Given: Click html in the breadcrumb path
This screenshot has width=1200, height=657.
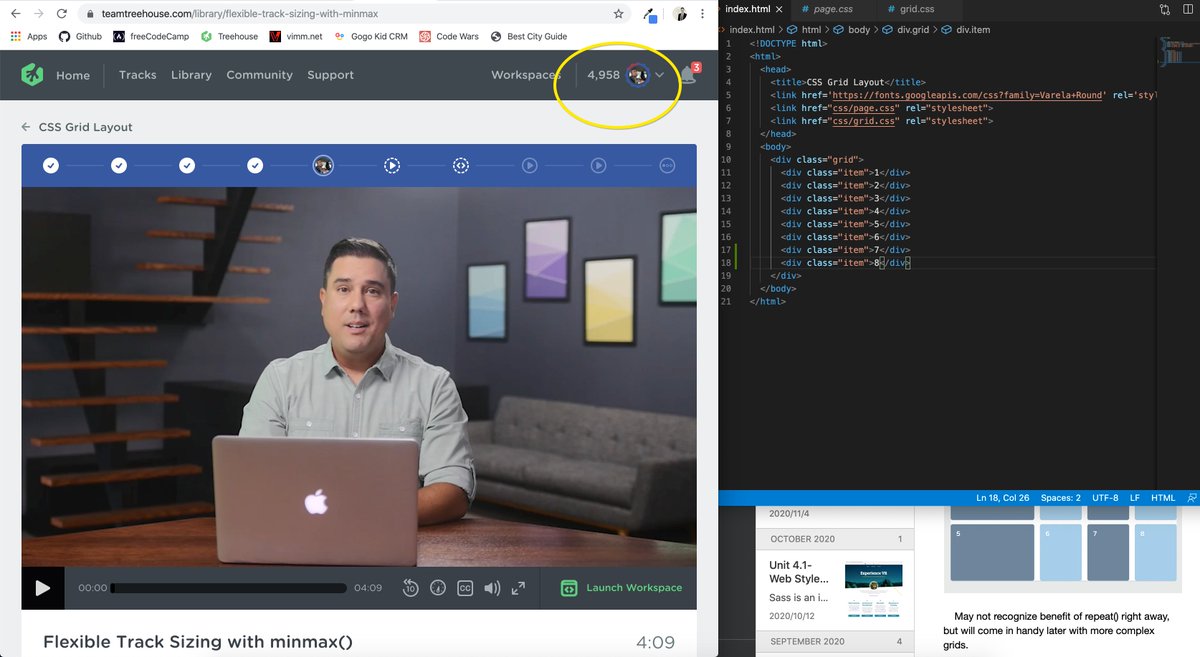Looking at the screenshot, I should 803,30.
